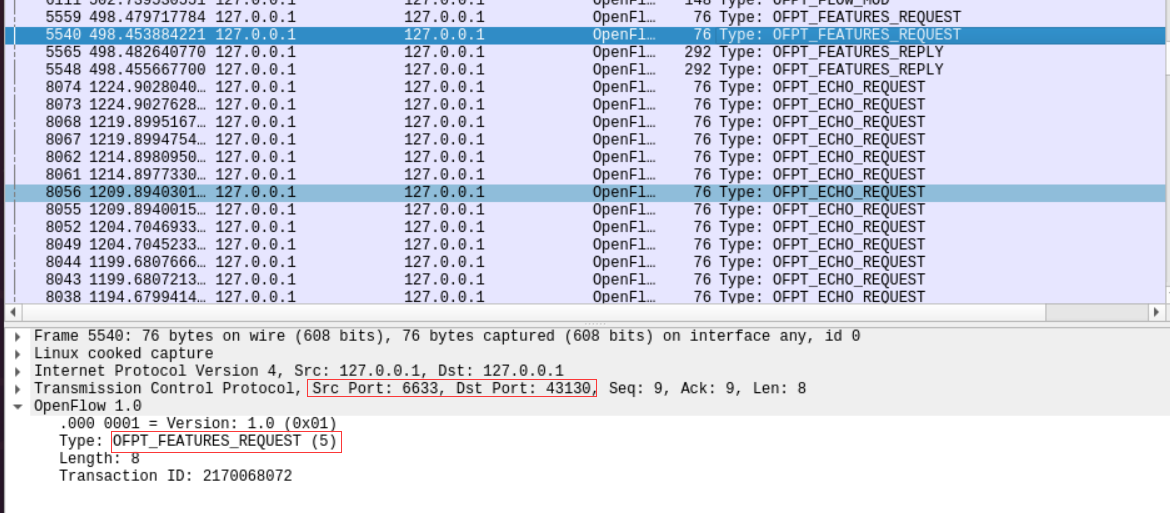Select packet 8056 echo request row
The height and width of the screenshot is (513, 1170).
click(x=585, y=192)
